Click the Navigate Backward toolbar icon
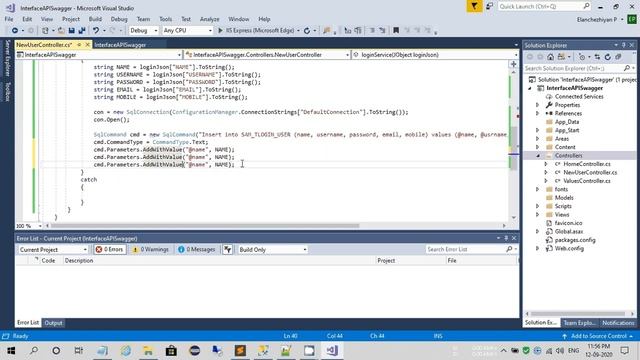640x360 pixels. [x=15, y=31]
